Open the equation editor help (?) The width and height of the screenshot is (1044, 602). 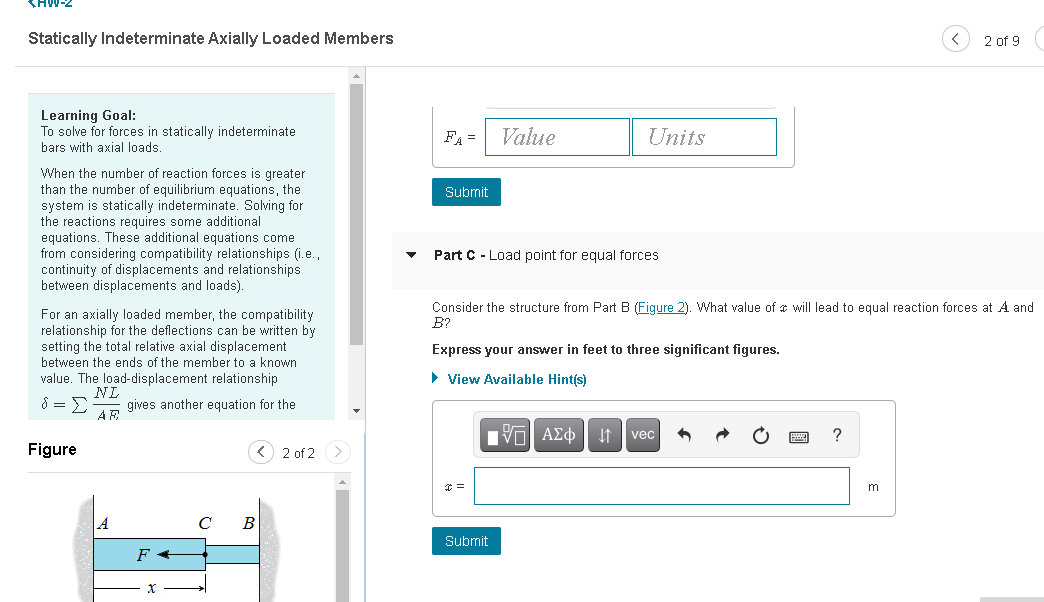pyautogui.click(x=837, y=434)
